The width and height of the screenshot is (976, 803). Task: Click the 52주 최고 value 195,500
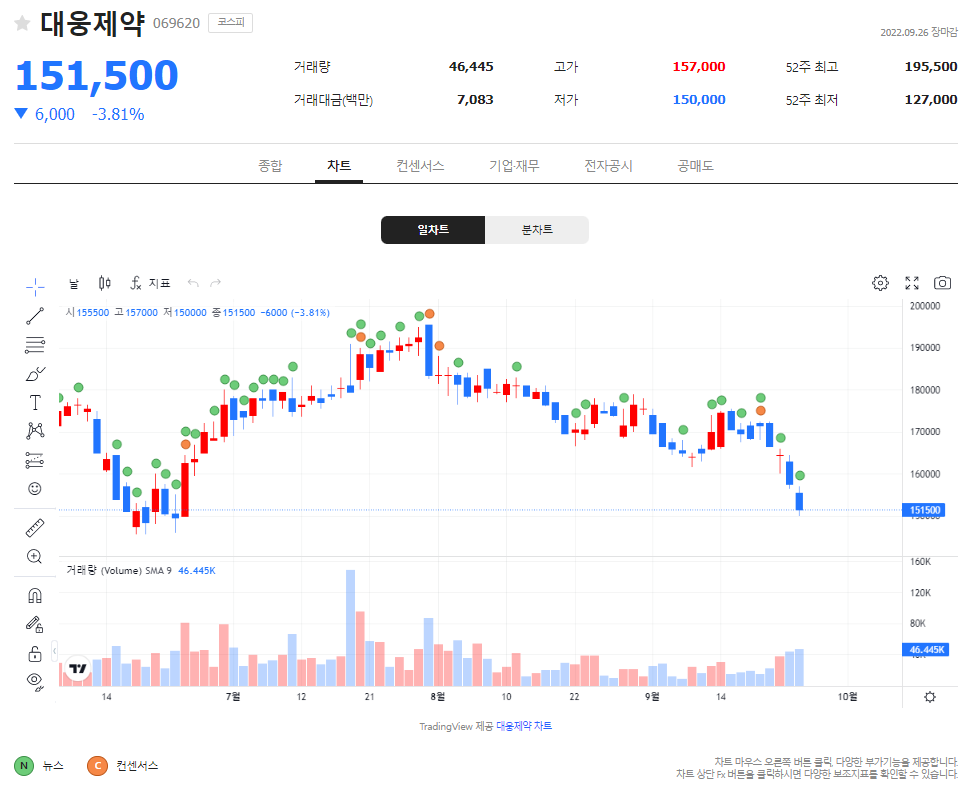coord(931,67)
